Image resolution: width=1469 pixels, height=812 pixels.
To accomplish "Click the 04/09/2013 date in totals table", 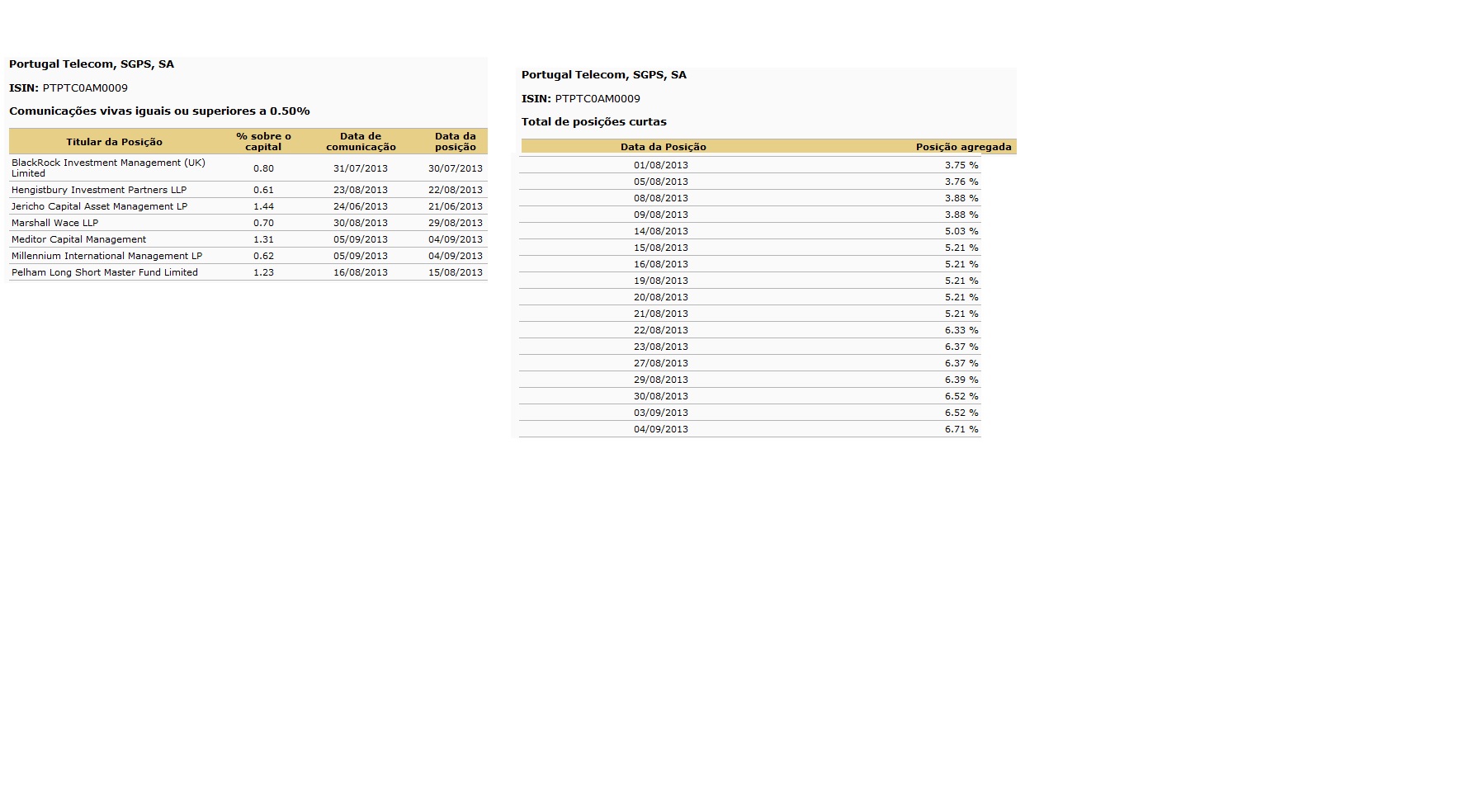I will click(661, 429).
